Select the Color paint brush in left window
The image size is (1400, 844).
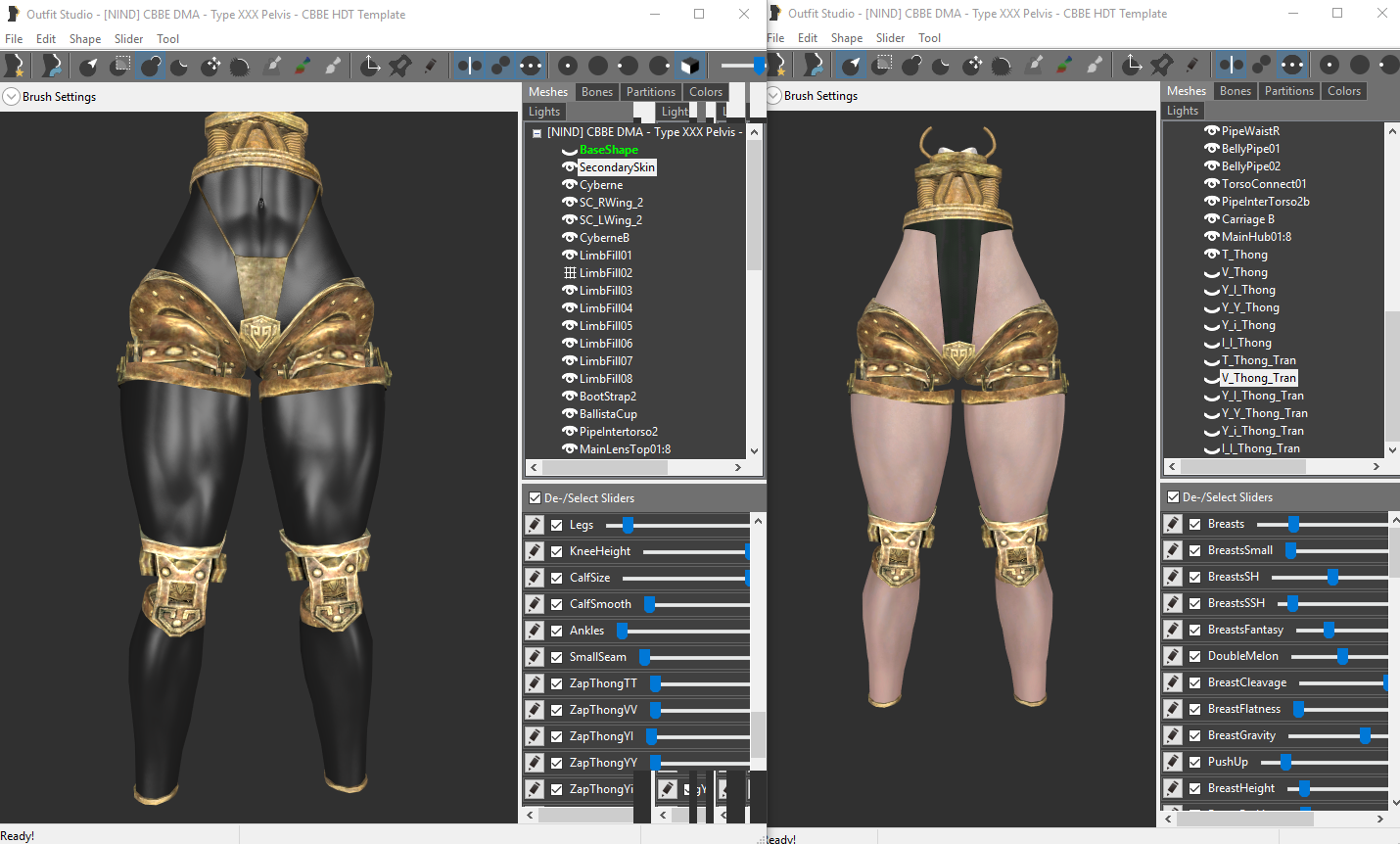pyautogui.click(x=303, y=66)
